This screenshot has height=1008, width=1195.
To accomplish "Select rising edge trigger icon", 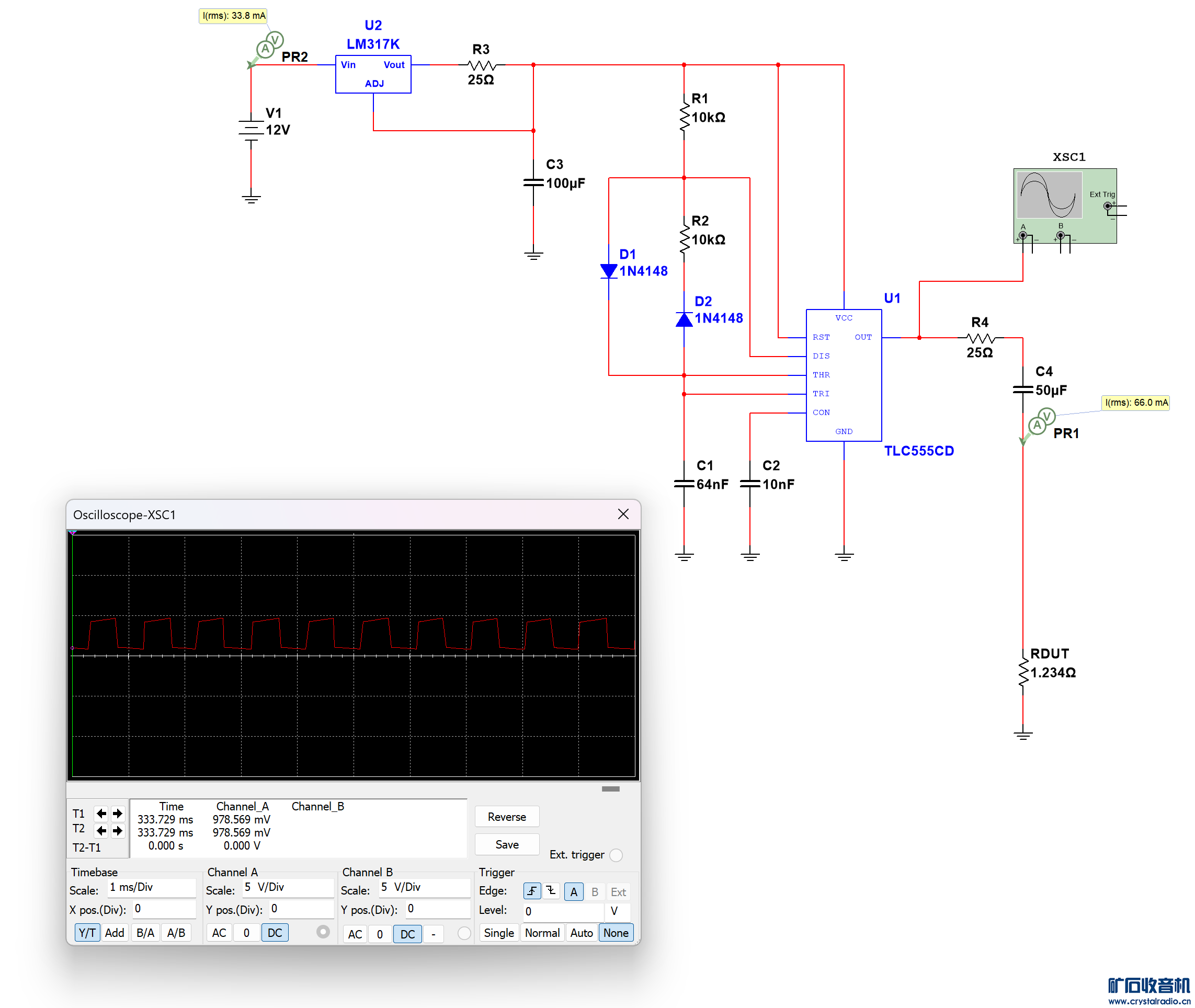I will click(x=531, y=891).
